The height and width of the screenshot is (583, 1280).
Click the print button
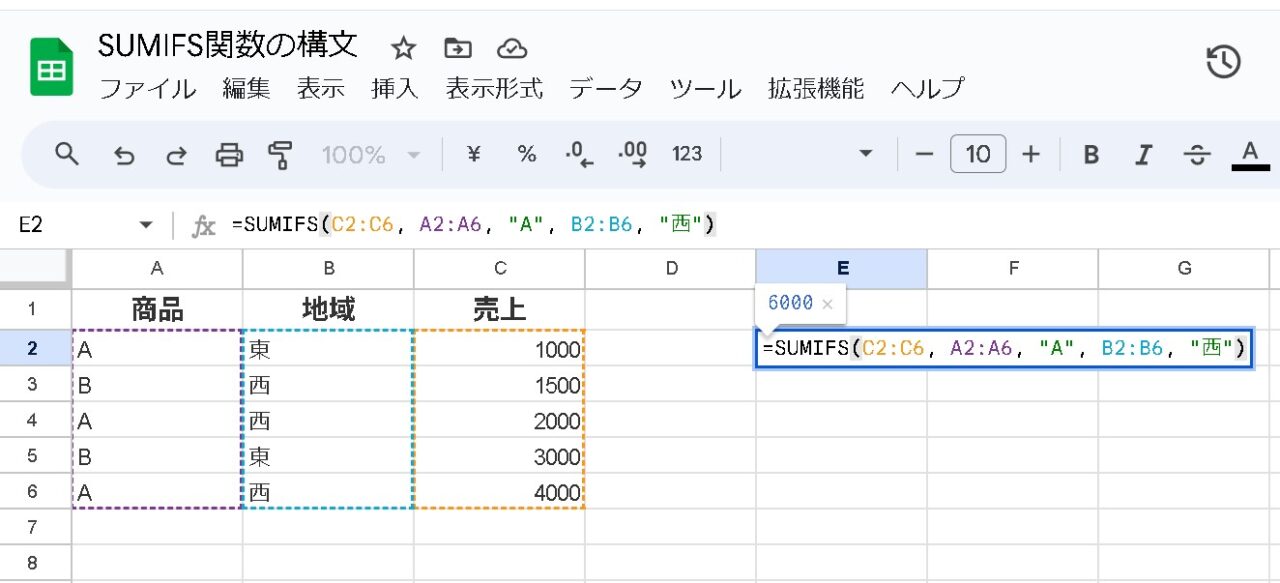click(229, 153)
